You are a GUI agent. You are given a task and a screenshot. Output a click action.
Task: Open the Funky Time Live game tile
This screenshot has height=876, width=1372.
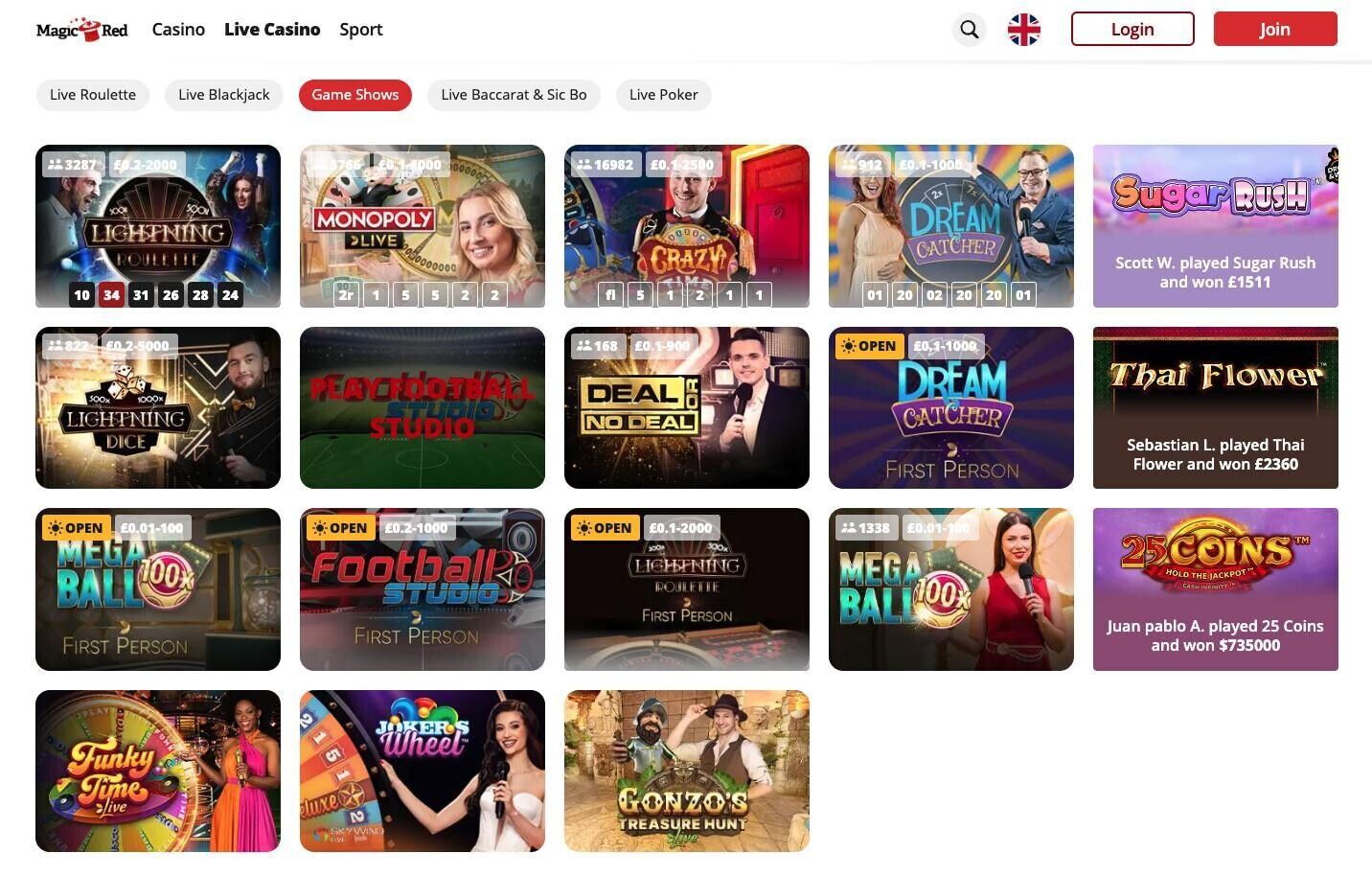pyautogui.click(x=158, y=772)
